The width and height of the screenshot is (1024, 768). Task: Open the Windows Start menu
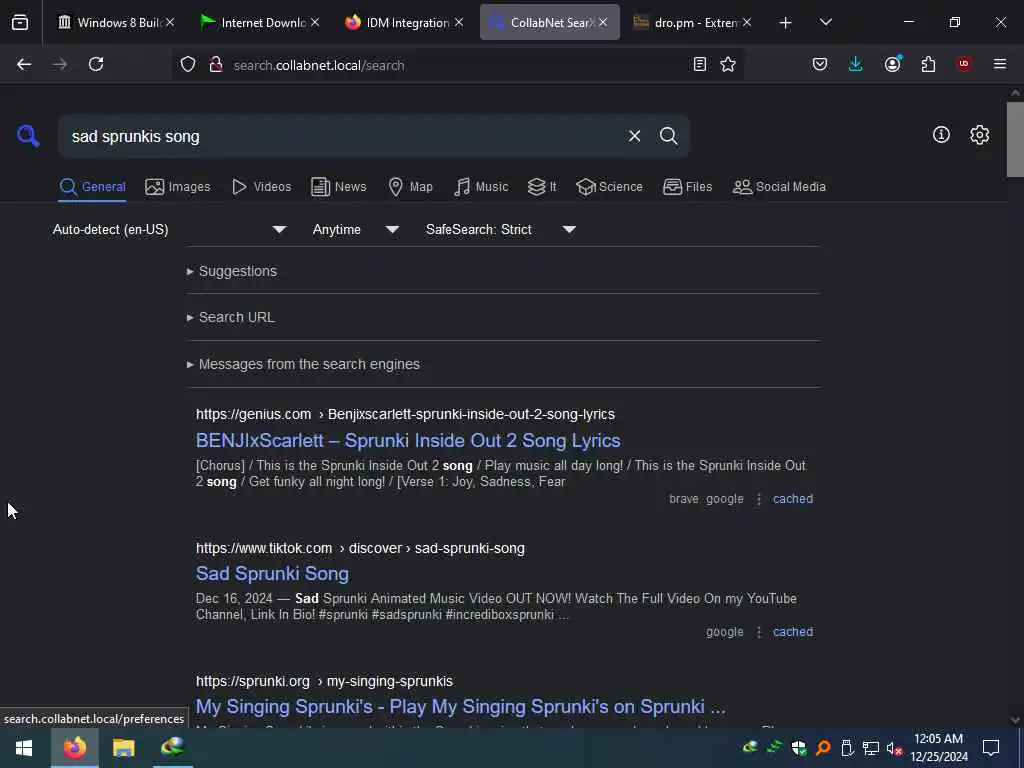coord(24,748)
